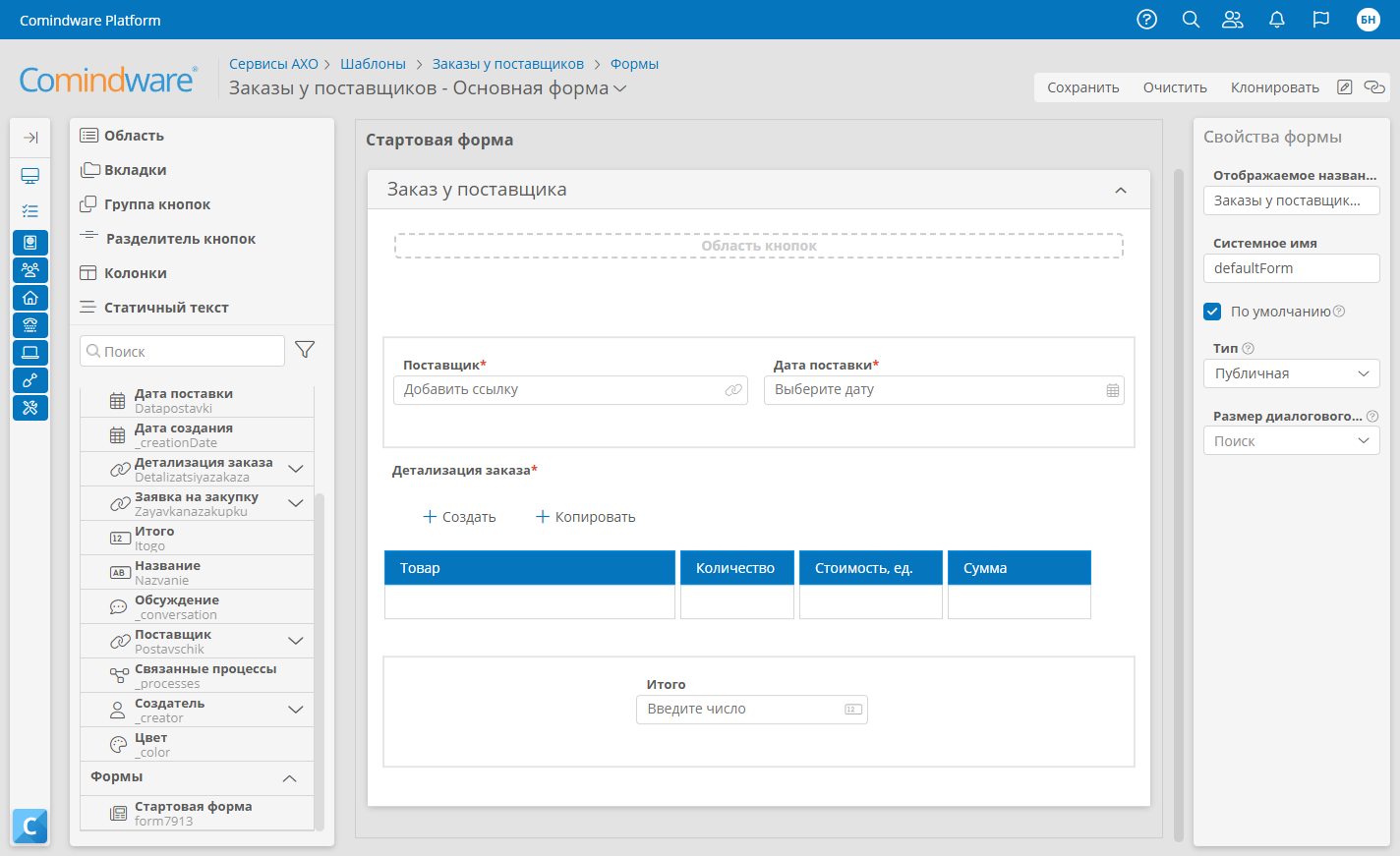
Task: Select the Обсуждение attribute
Action: pos(197,606)
